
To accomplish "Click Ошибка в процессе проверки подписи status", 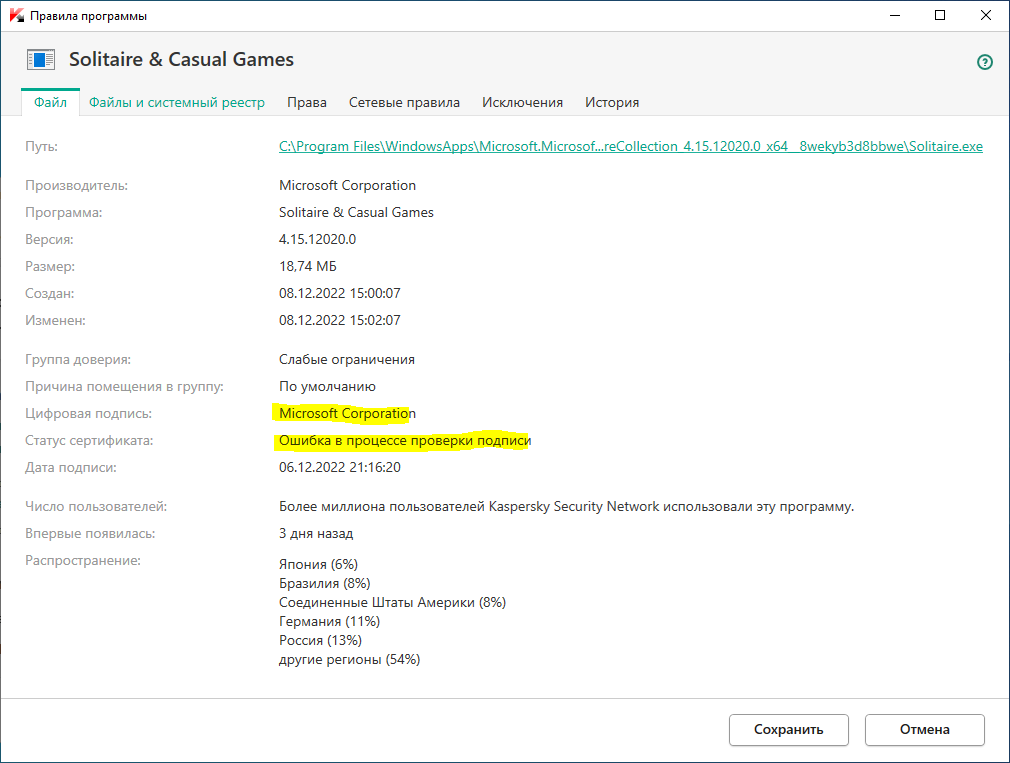I will coord(405,440).
